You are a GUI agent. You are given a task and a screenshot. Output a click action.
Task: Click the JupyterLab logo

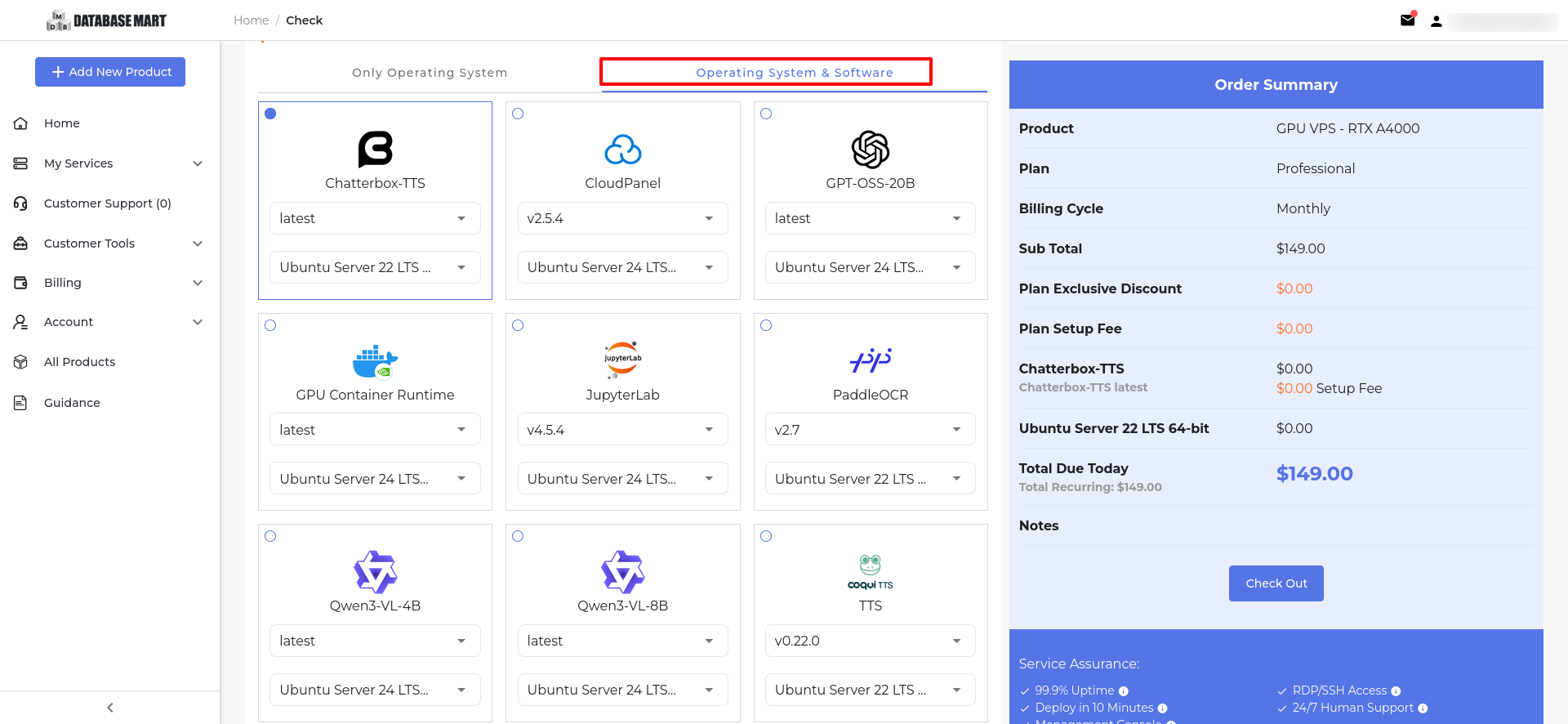[x=623, y=360]
